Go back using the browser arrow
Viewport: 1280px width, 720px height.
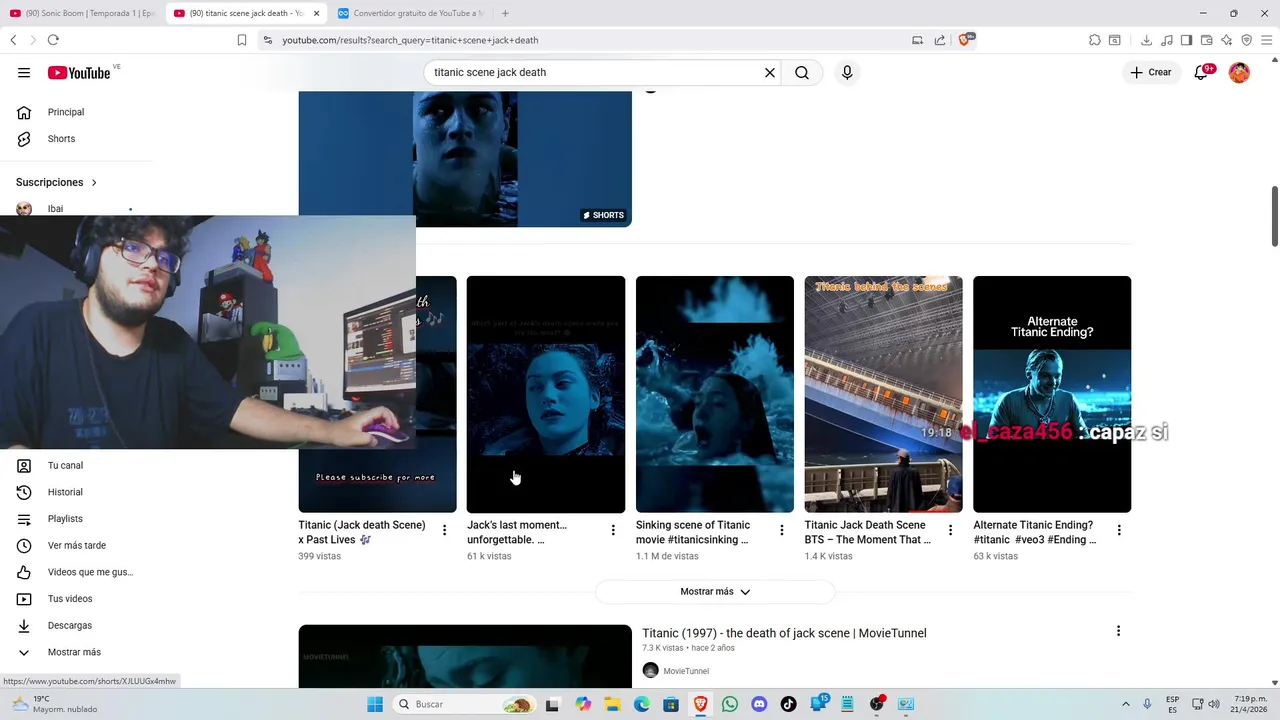point(13,40)
